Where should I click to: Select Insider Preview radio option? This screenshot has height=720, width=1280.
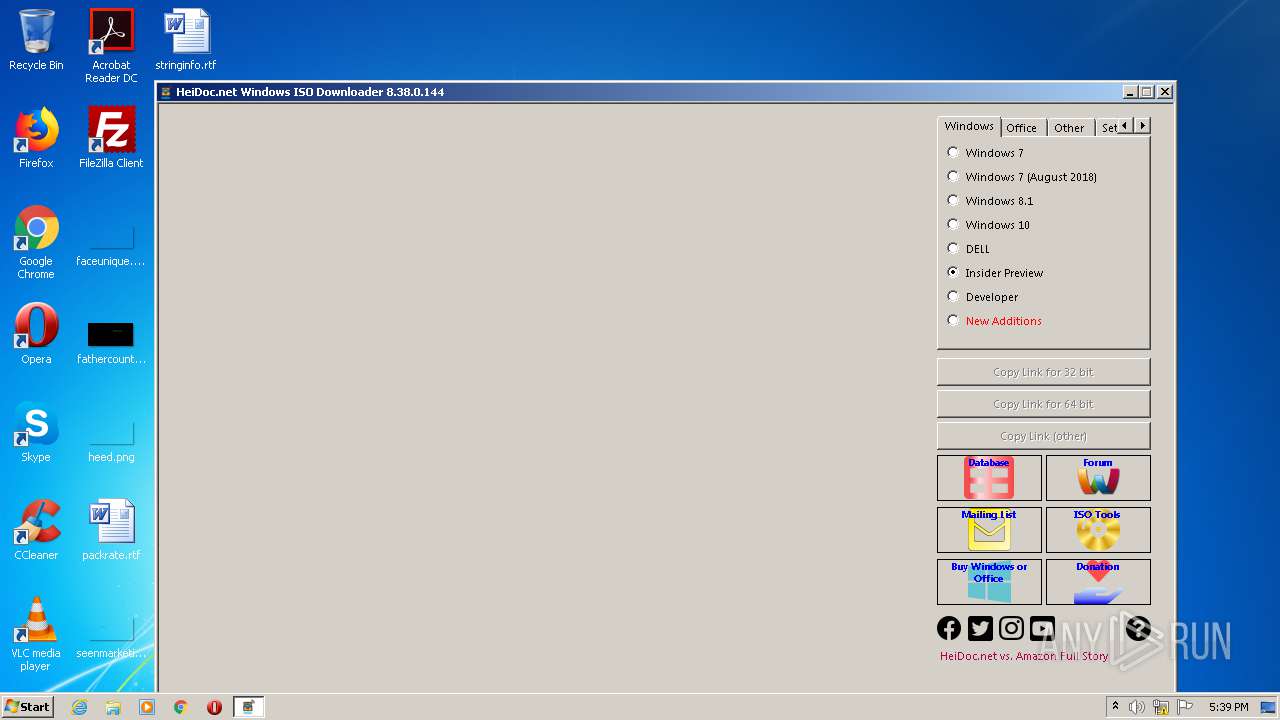click(995, 273)
